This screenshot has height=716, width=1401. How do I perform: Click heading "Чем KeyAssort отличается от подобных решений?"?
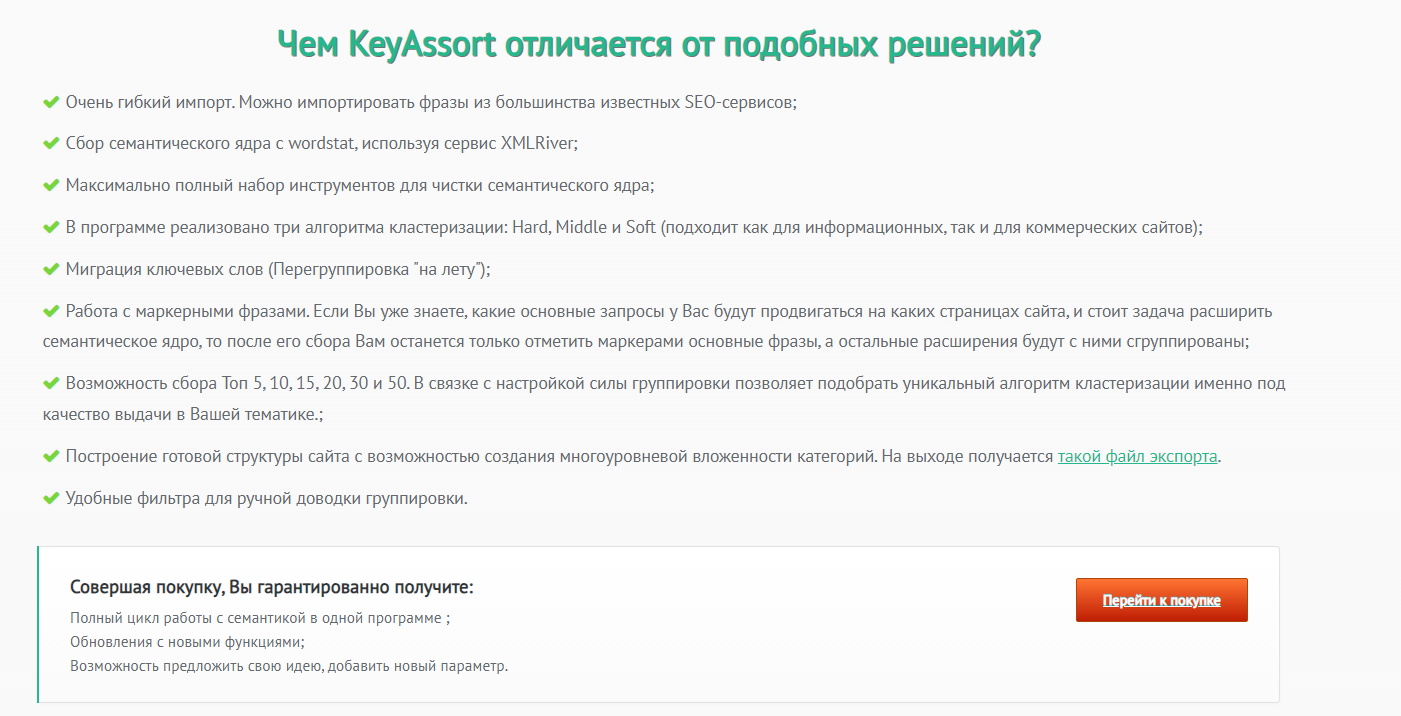(659, 45)
